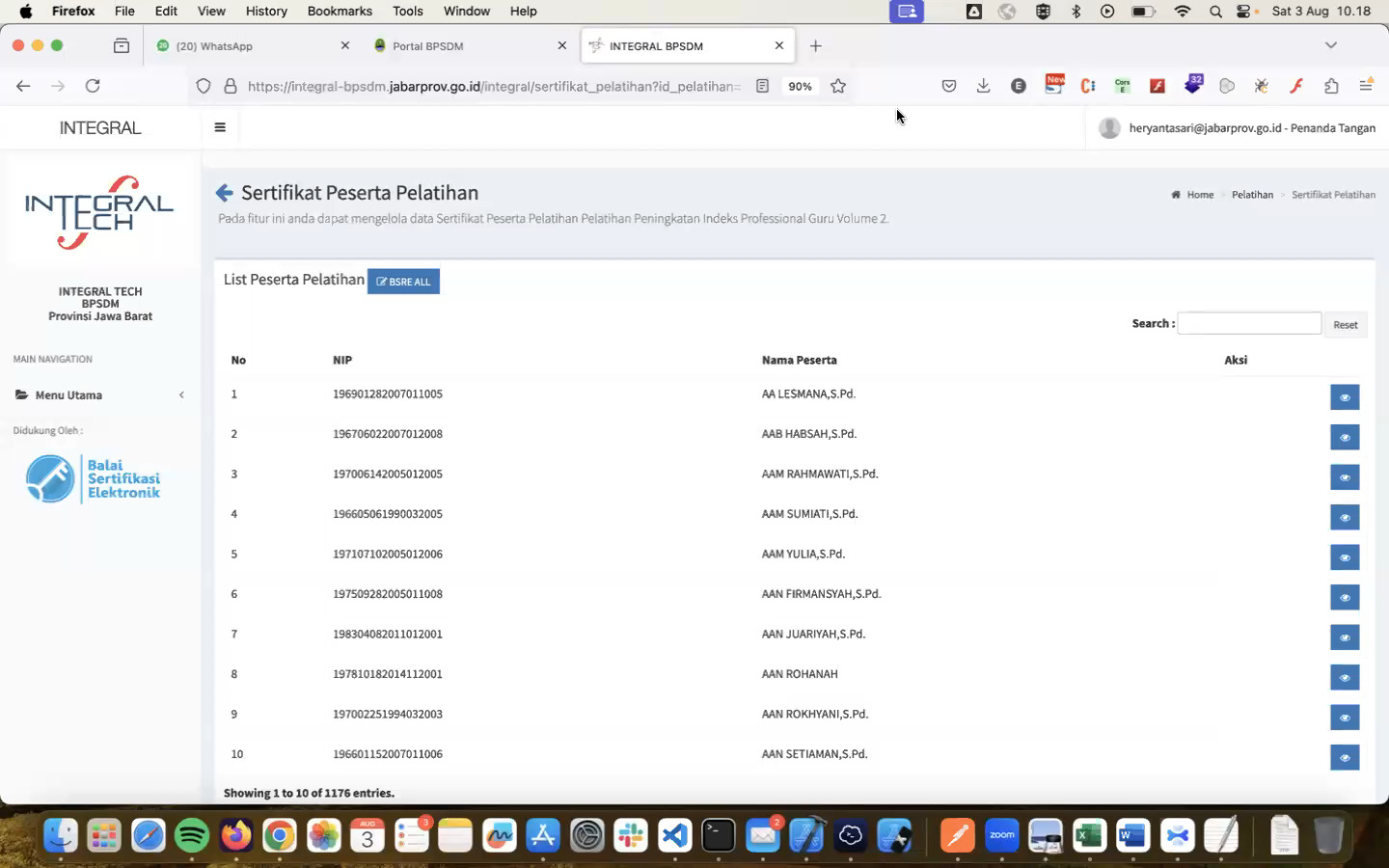The width and height of the screenshot is (1389, 868).
Task: Toggle reader view icon in address bar
Action: (762, 86)
